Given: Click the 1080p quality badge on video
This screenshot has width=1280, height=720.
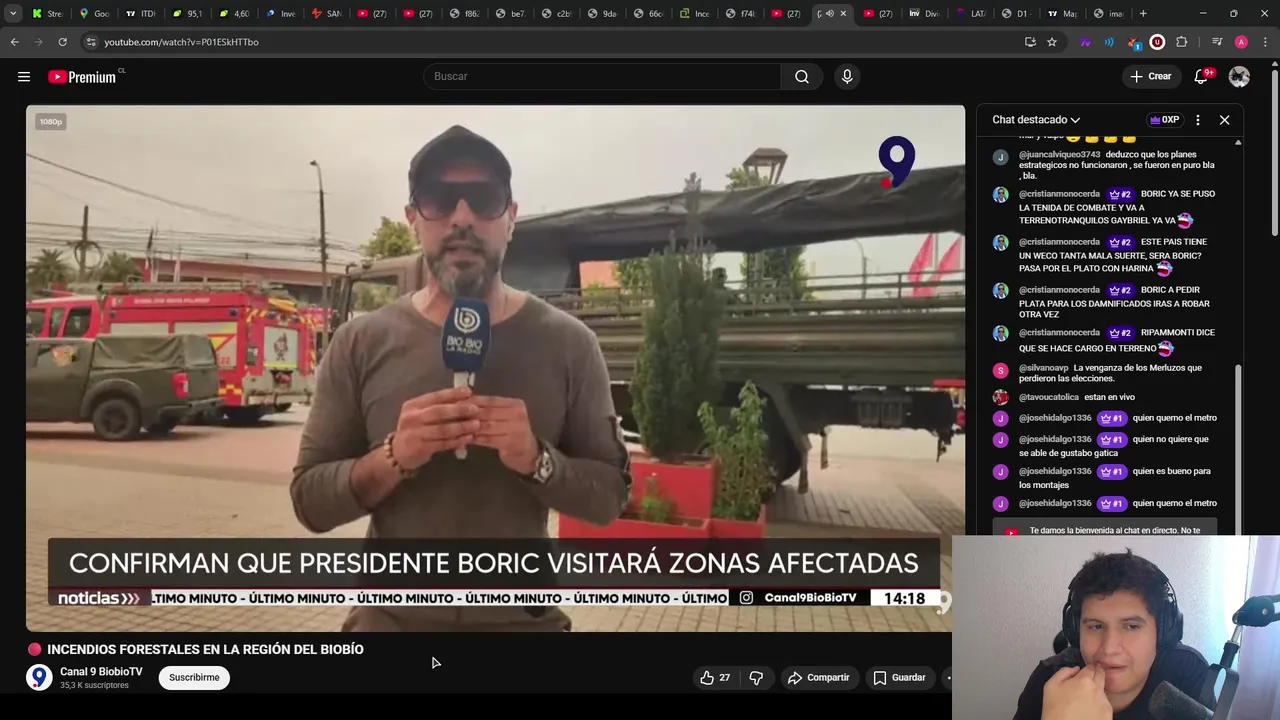Looking at the screenshot, I should (x=51, y=122).
